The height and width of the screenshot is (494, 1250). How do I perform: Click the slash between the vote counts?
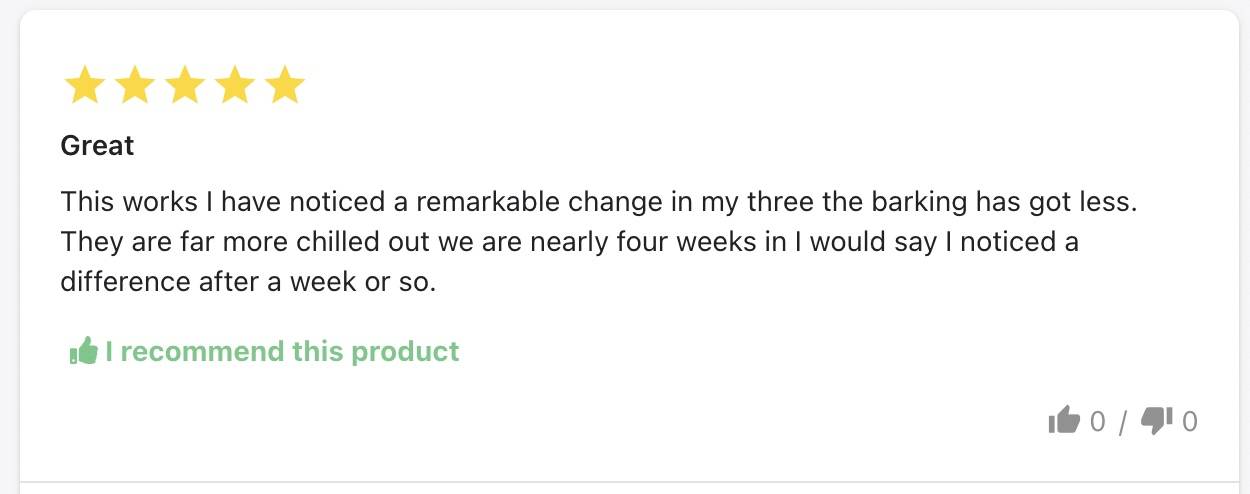(x=1123, y=423)
